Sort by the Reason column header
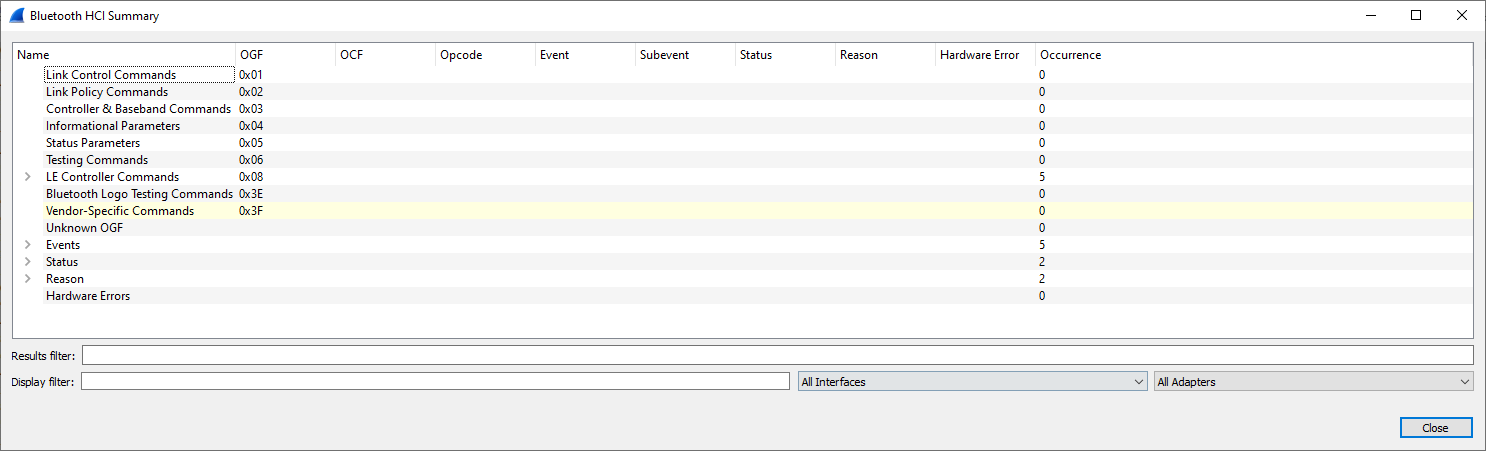This screenshot has width=1486, height=451. [x=886, y=55]
